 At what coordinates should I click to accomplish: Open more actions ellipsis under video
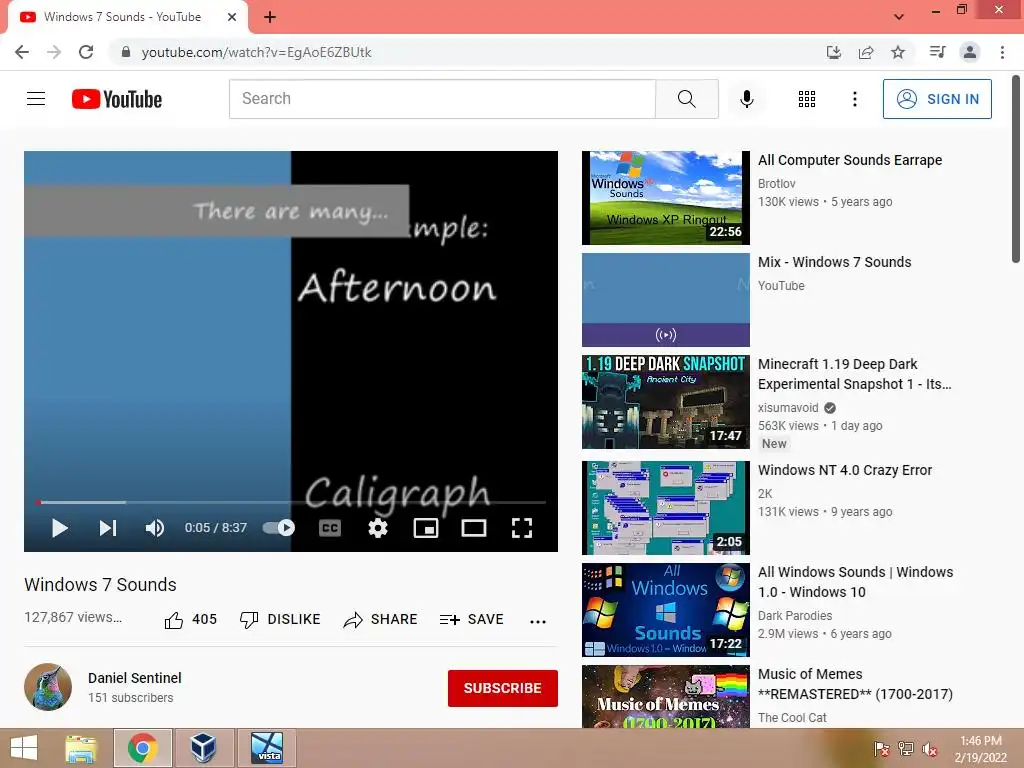(x=537, y=620)
